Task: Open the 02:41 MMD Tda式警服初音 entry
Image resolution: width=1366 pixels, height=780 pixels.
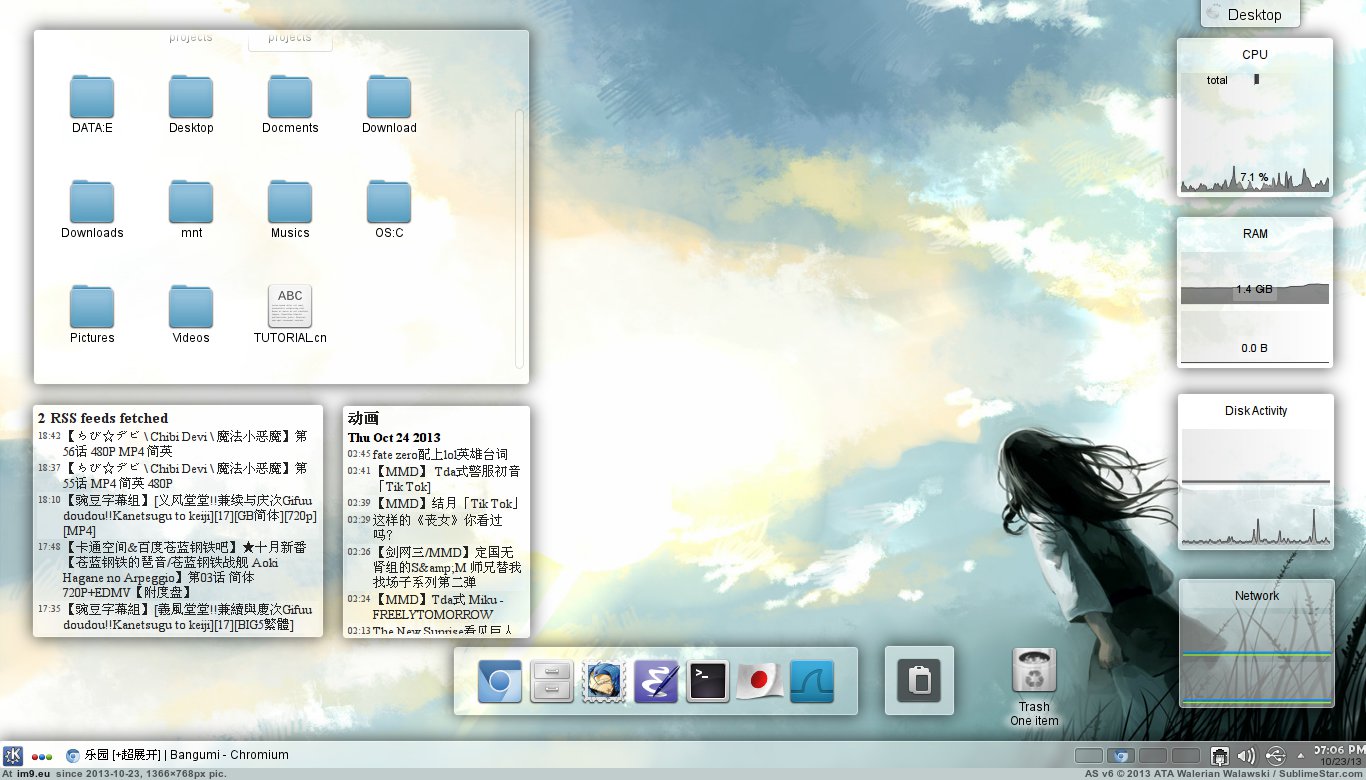Action: [436, 478]
